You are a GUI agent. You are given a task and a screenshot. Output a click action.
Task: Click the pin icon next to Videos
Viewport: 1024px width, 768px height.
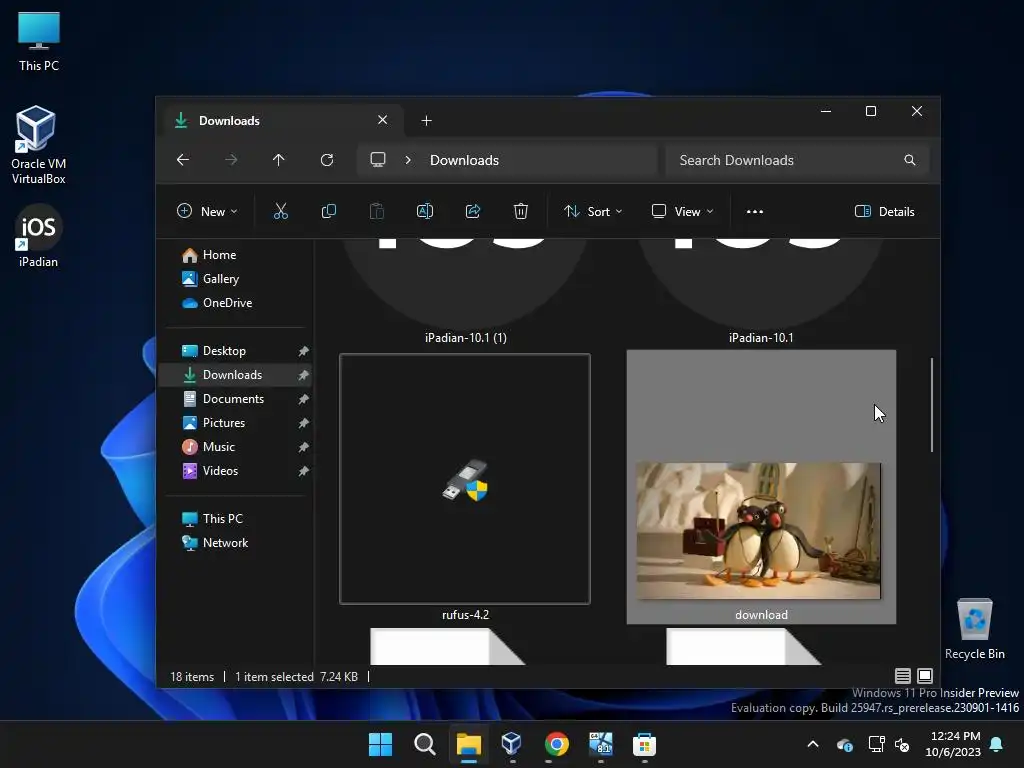304,471
